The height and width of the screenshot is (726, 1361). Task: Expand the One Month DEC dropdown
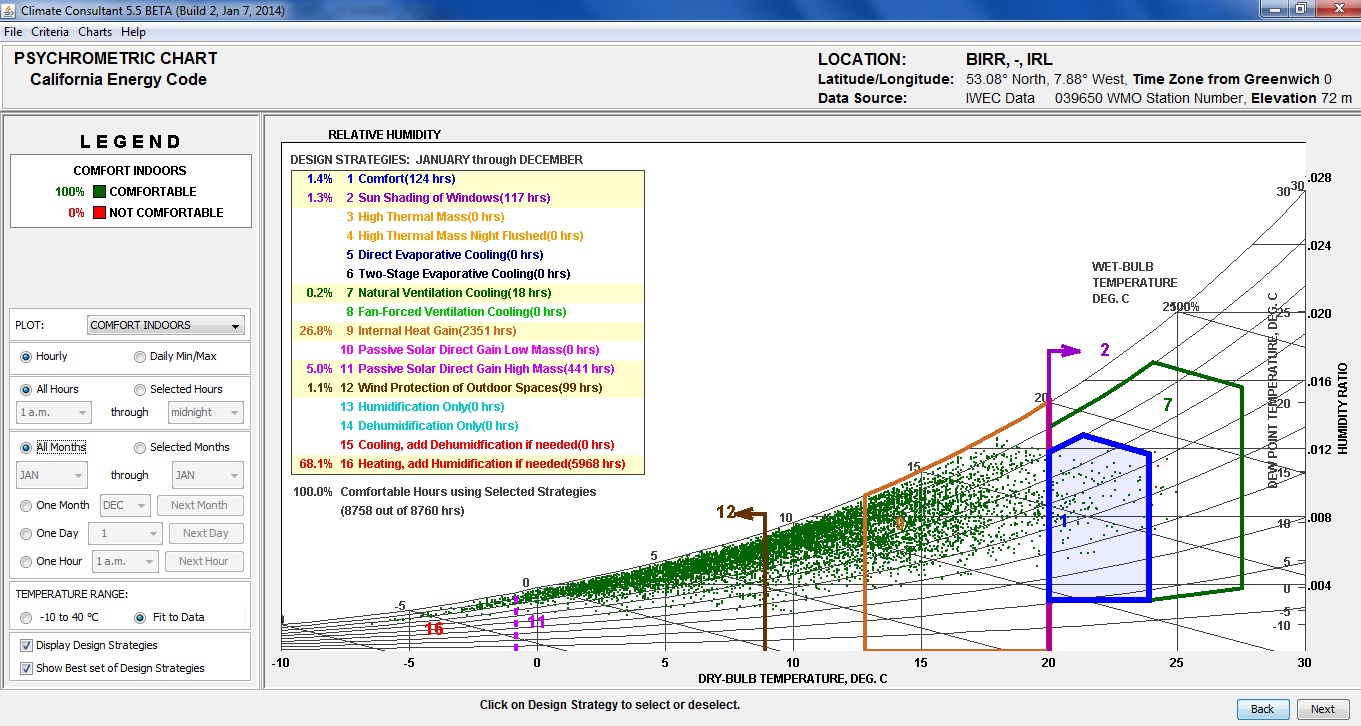click(x=126, y=506)
